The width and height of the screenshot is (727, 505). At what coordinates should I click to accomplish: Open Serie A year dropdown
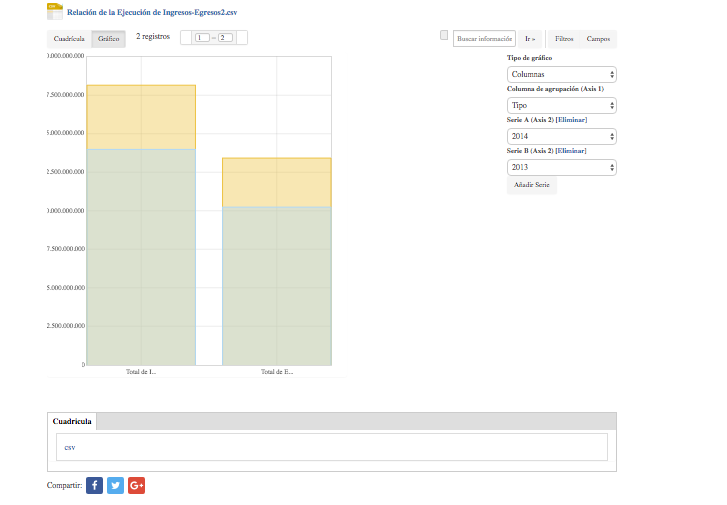(561, 136)
